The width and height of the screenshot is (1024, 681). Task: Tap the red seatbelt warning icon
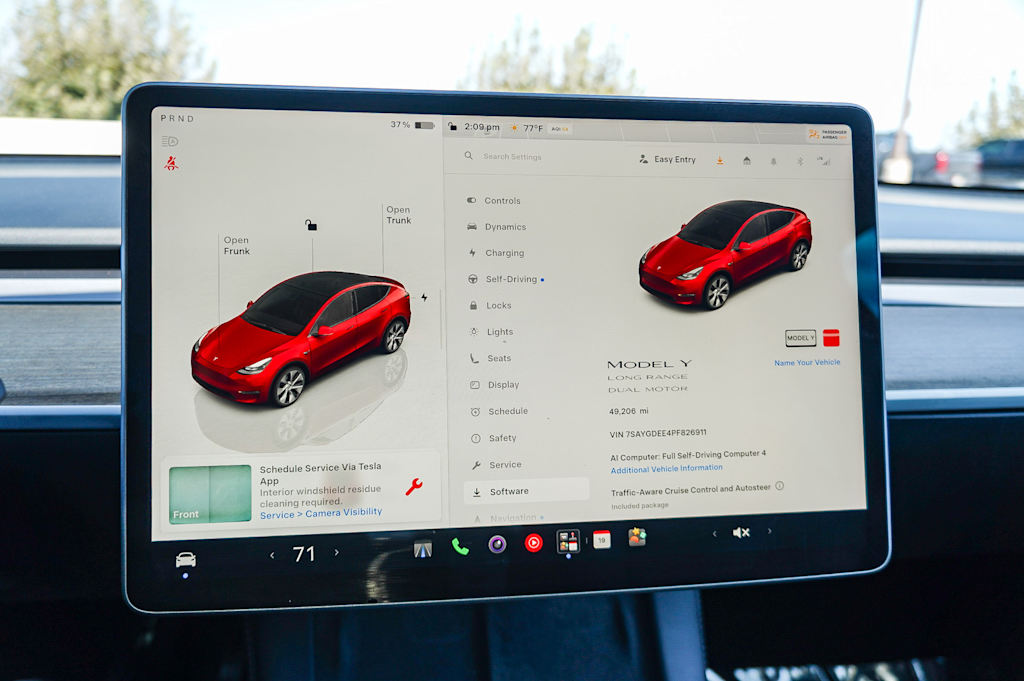point(171,163)
